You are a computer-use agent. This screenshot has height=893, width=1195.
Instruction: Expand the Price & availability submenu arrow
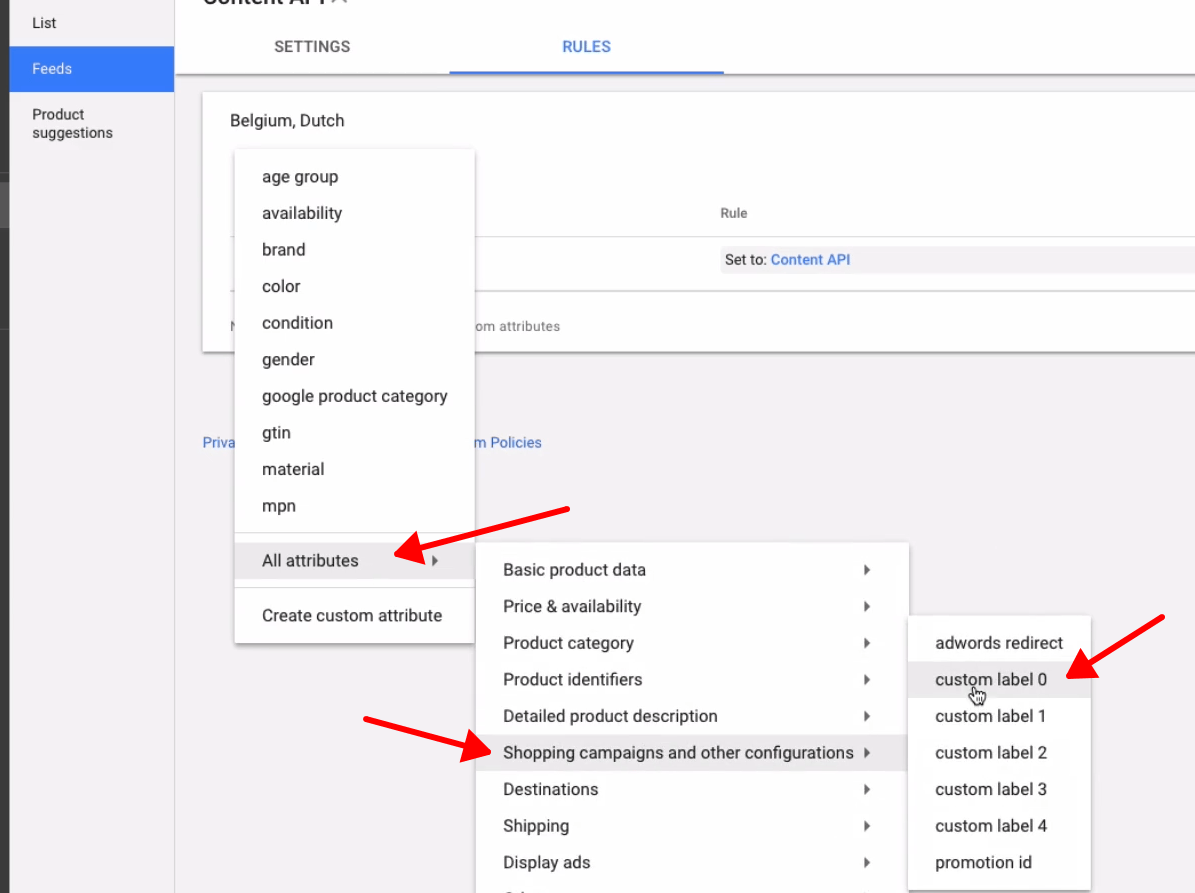[x=866, y=607]
